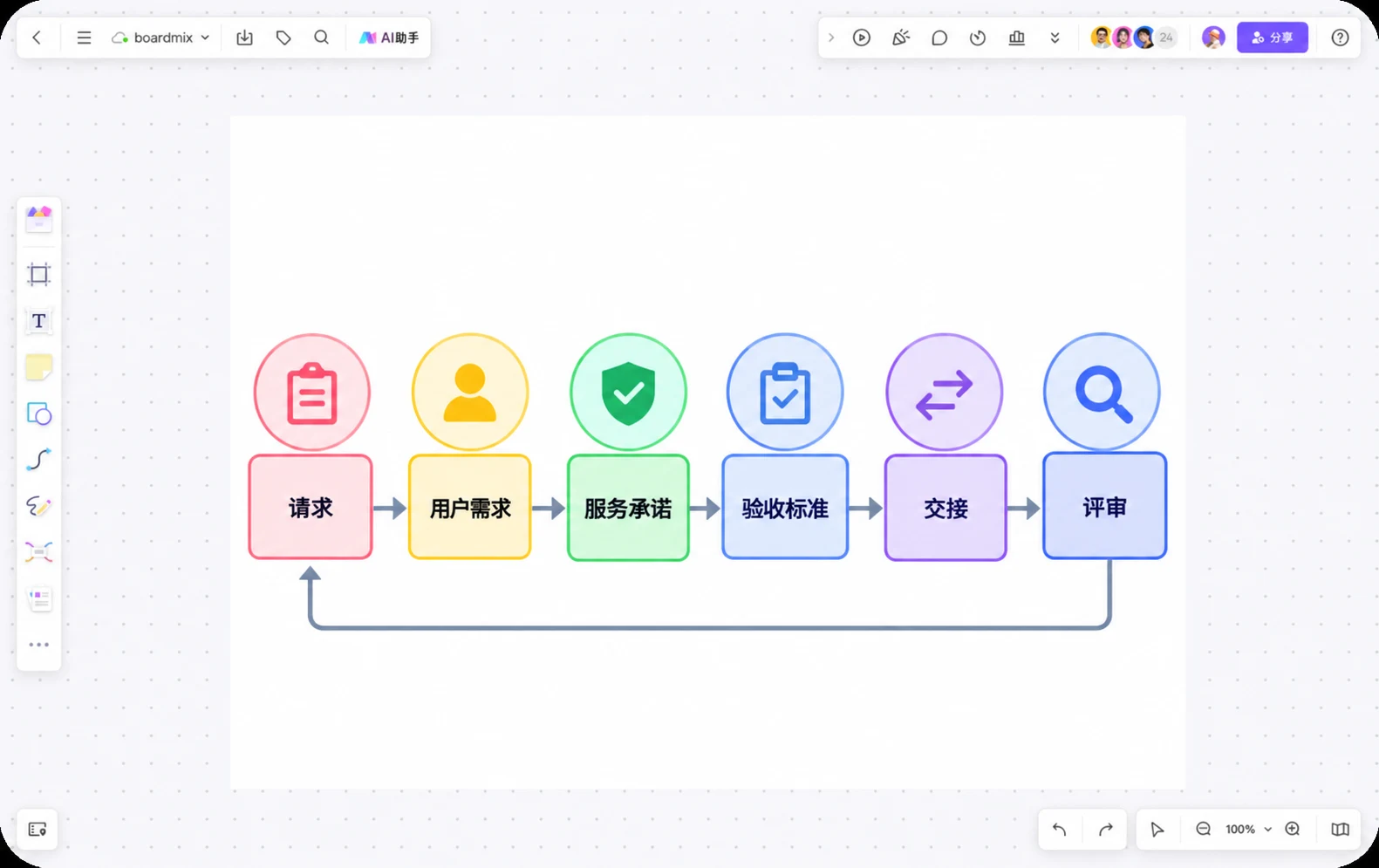The width and height of the screenshot is (1379, 868).
Task: Open the 100% zoom level dropdown
Action: (x=1248, y=830)
